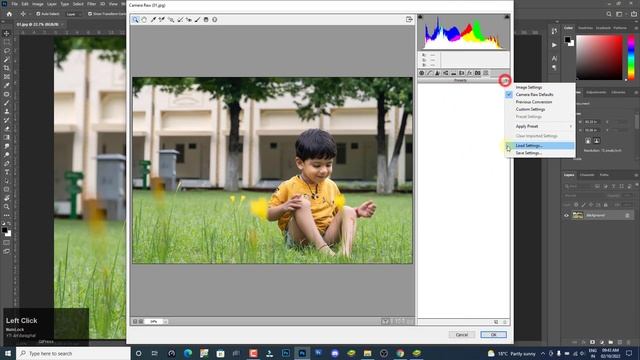Select the Zoom tool in Camera Raw toolbar
Viewport: 640px width, 360px height.
pos(135,20)
